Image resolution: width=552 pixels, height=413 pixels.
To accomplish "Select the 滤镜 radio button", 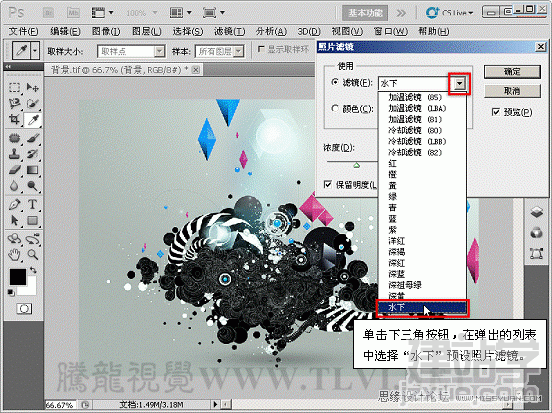I will coord(334,82).
